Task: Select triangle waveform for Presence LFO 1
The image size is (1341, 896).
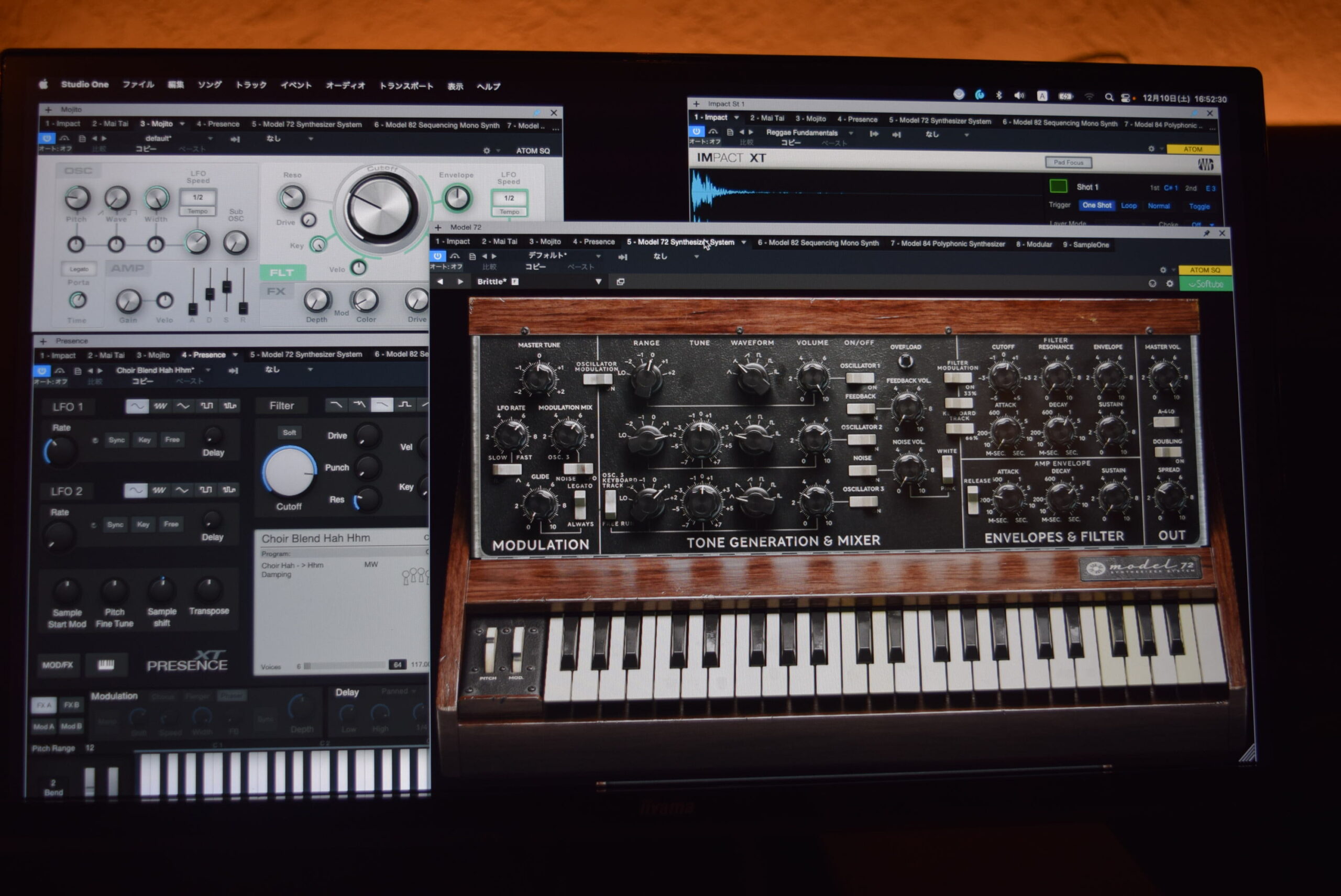Action: pyautogui.click(x=183, y=406)
